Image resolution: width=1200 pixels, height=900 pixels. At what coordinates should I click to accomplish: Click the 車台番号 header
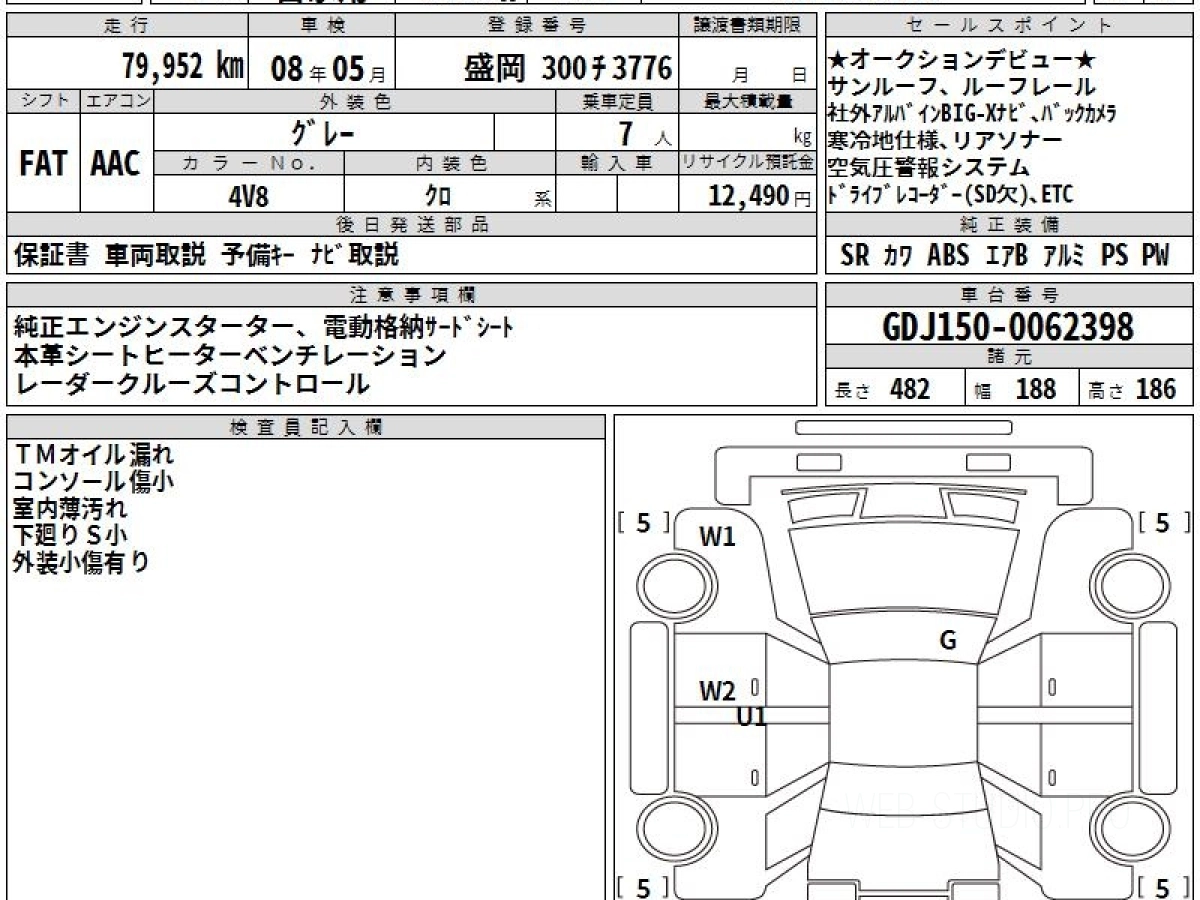point(1010,295)
